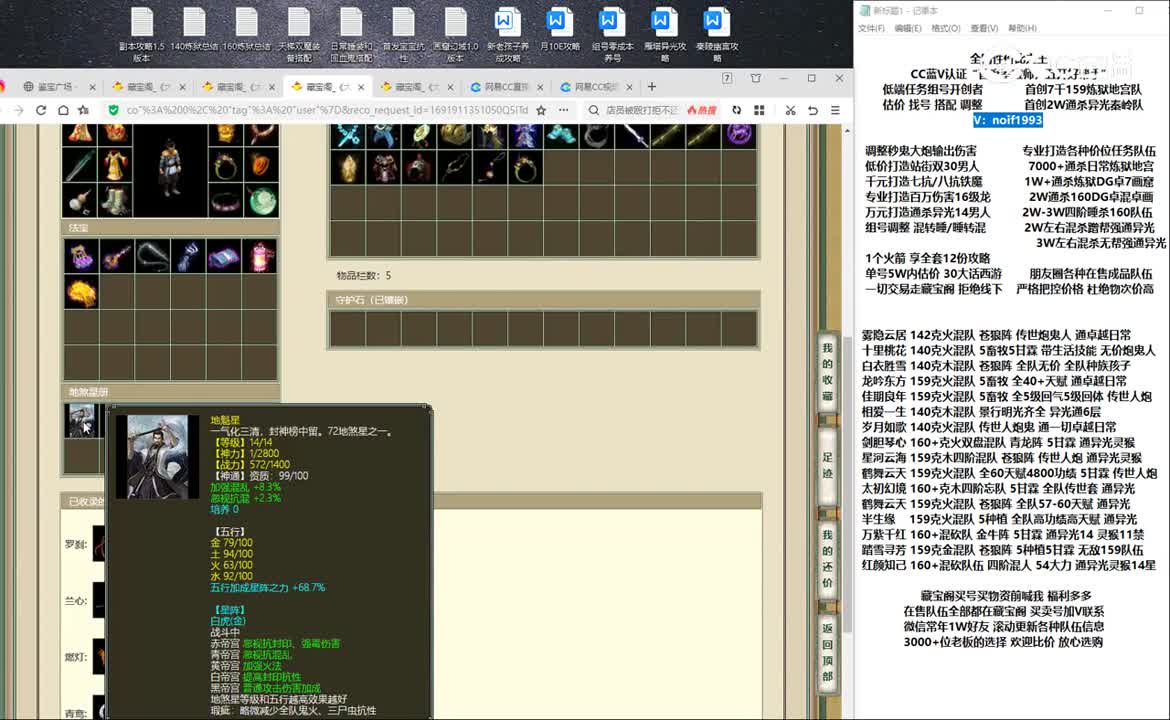Select the pink lantern treasure in 法宝
Screen dimensions: 1170x720
[260, 257]
